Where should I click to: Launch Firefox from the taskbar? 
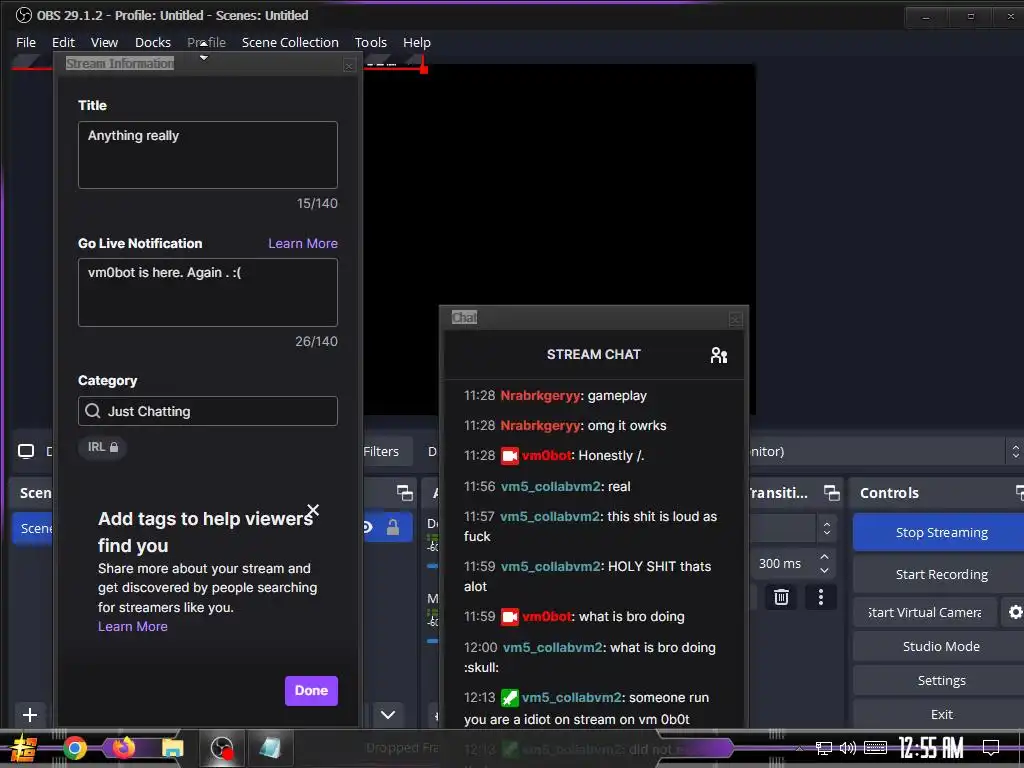click(123, 748)
